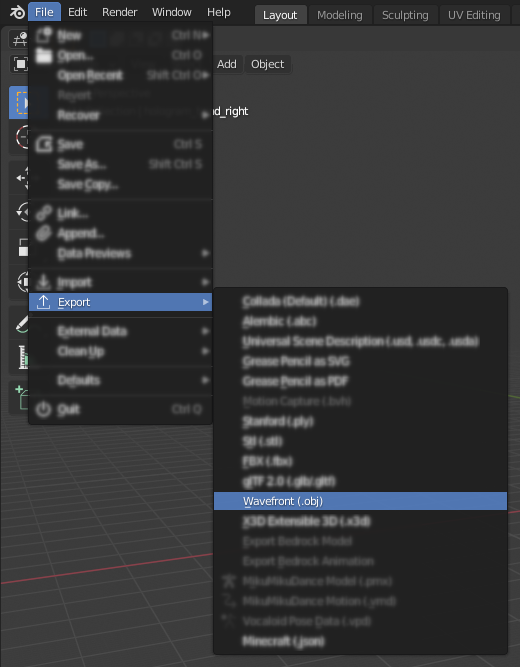Select the Measure tool

21,357
